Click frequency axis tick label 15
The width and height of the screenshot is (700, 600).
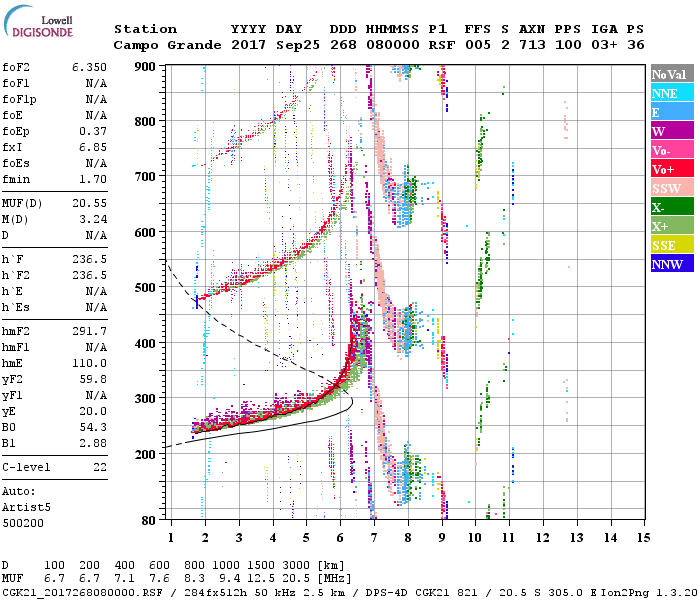(x=643, y=539)
